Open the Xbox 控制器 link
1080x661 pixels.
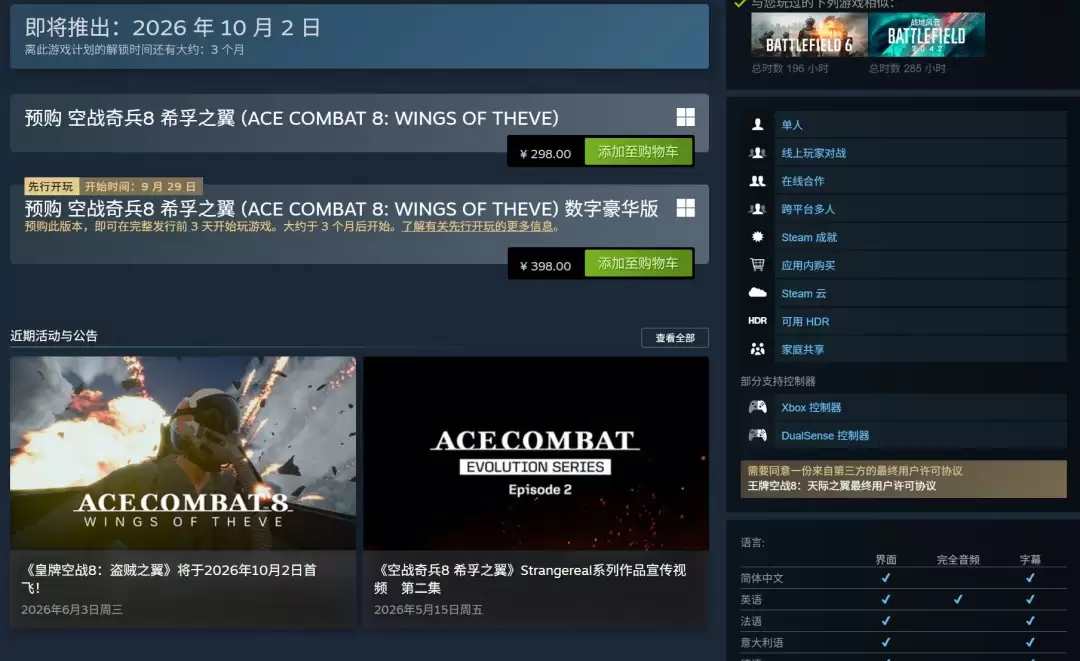point(811,408)
